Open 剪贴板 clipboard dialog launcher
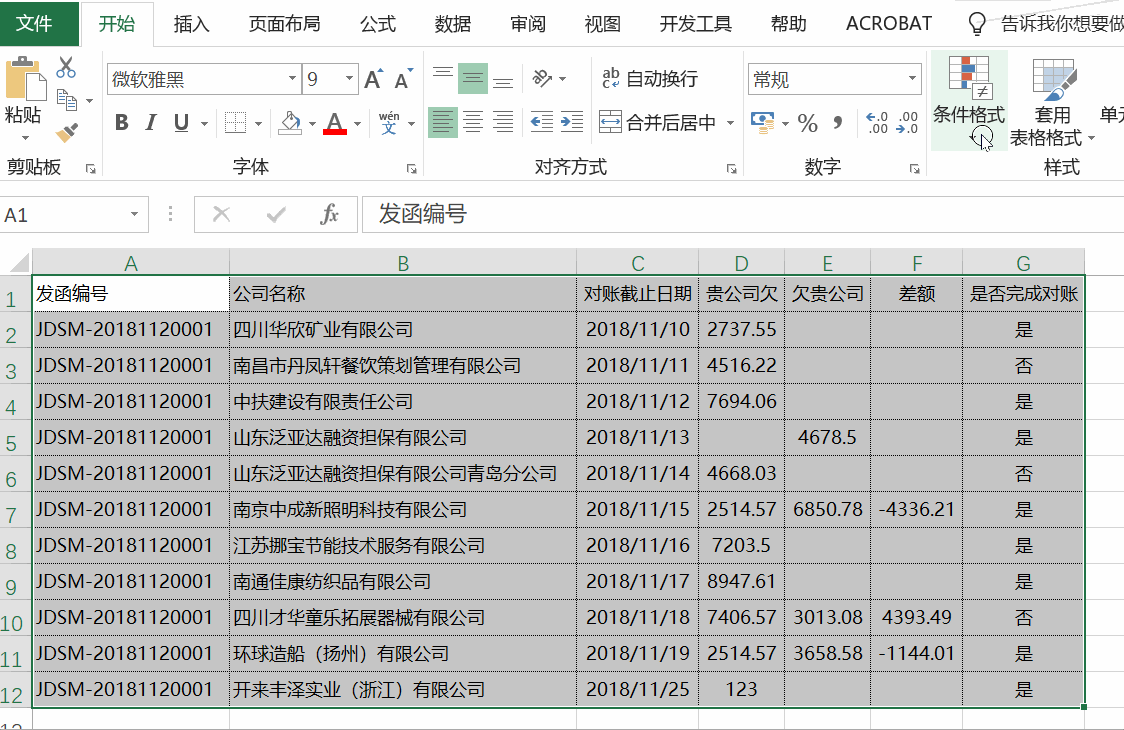The height and width of the screenshot is (730, 1124). coord(91,169)
